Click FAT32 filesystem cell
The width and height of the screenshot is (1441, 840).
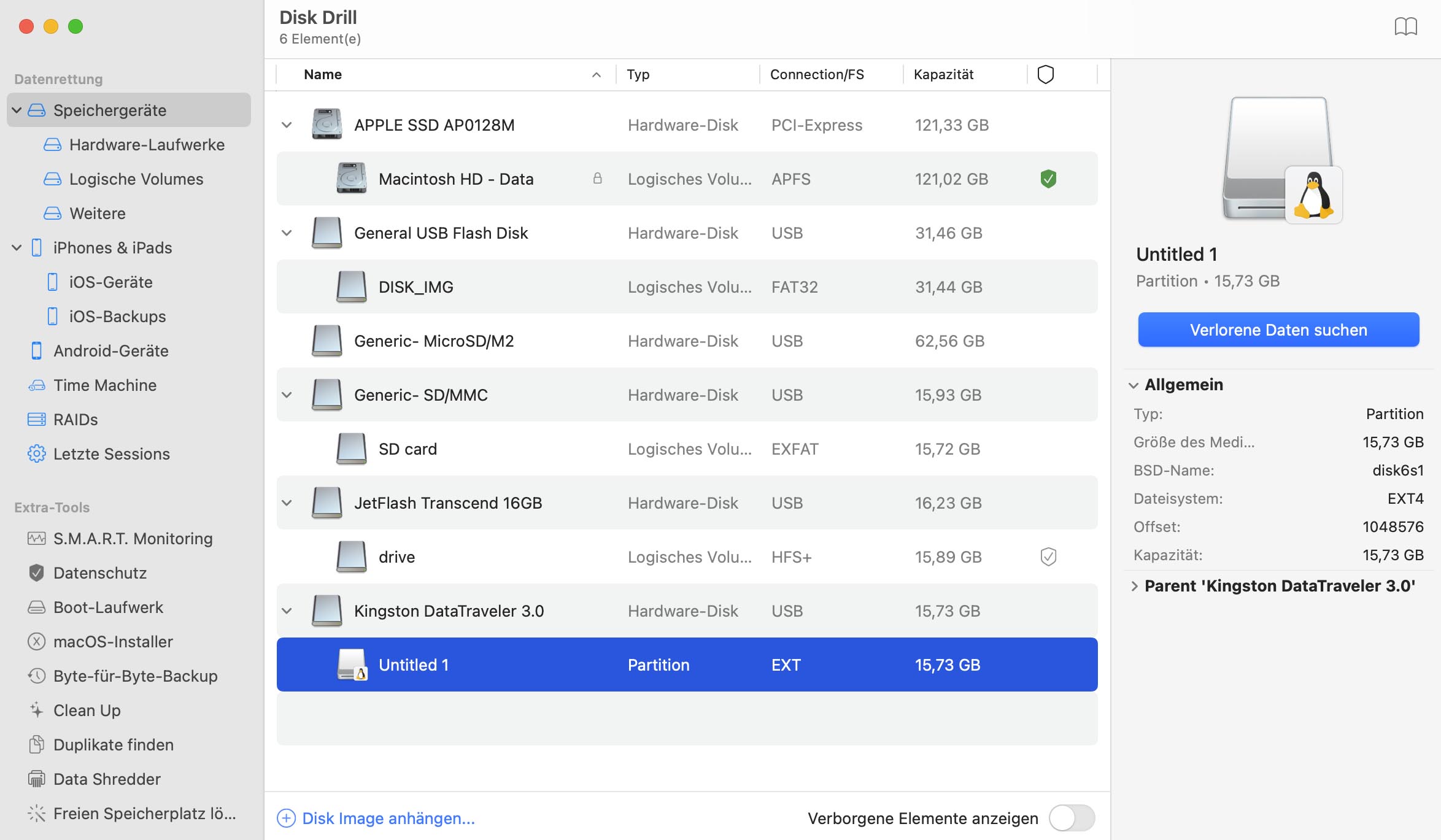coord(794,287)
